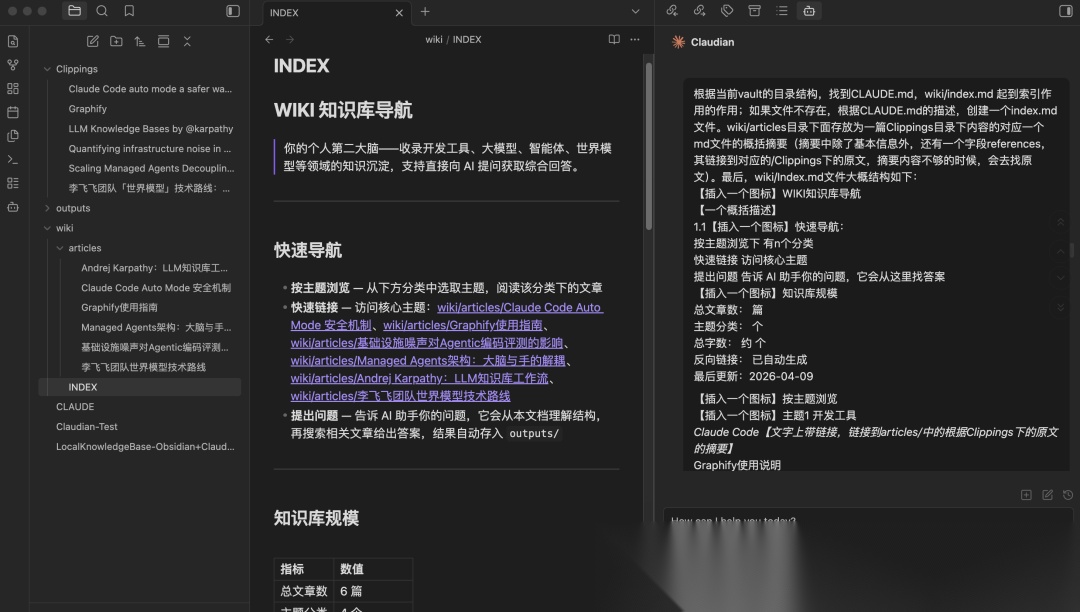1080x612 pixels.
Task: Click the checklist ribbon icon
Action: [x=12, y=183]
